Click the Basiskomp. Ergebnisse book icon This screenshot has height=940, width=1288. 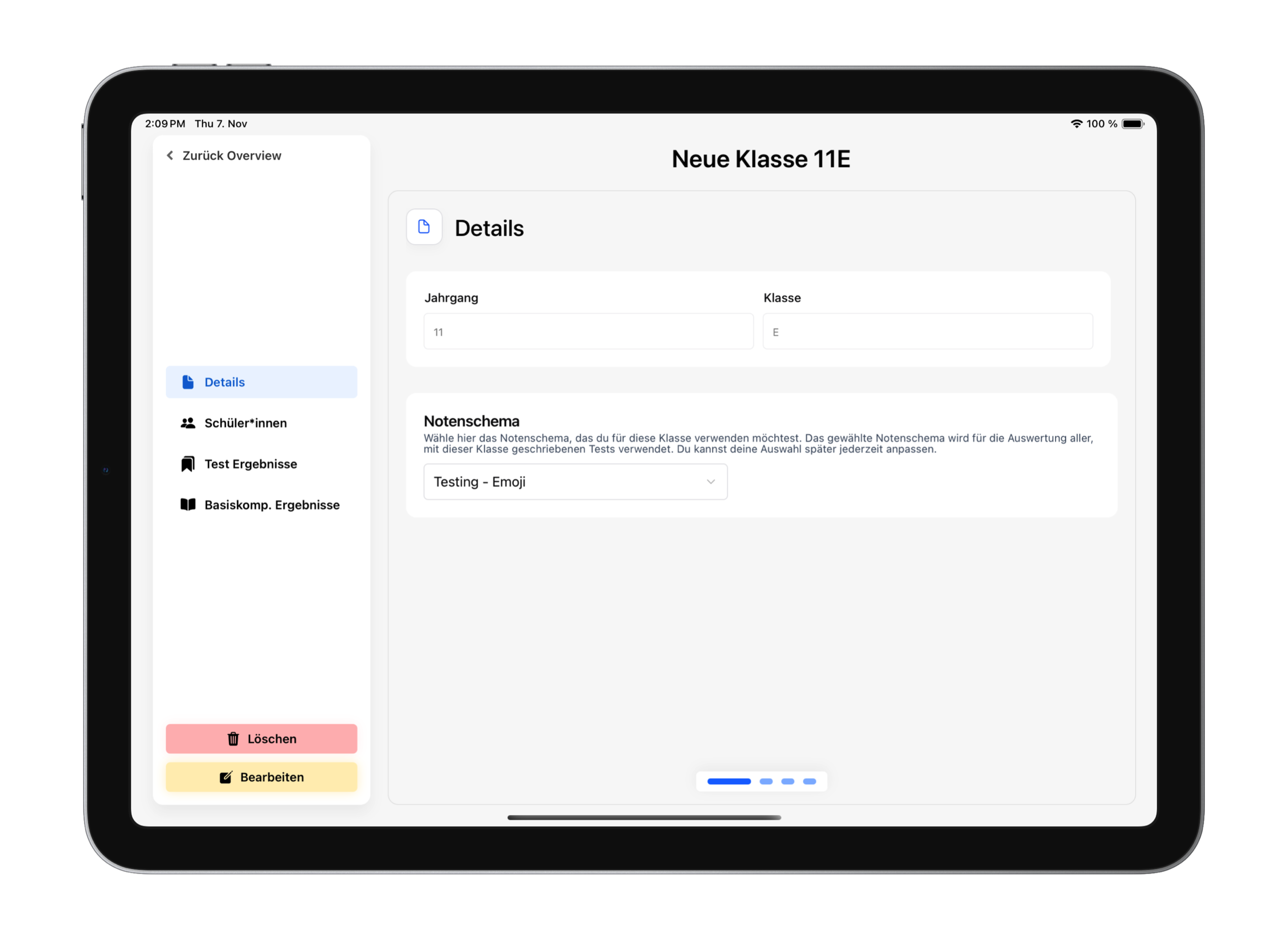click(188, 505)
